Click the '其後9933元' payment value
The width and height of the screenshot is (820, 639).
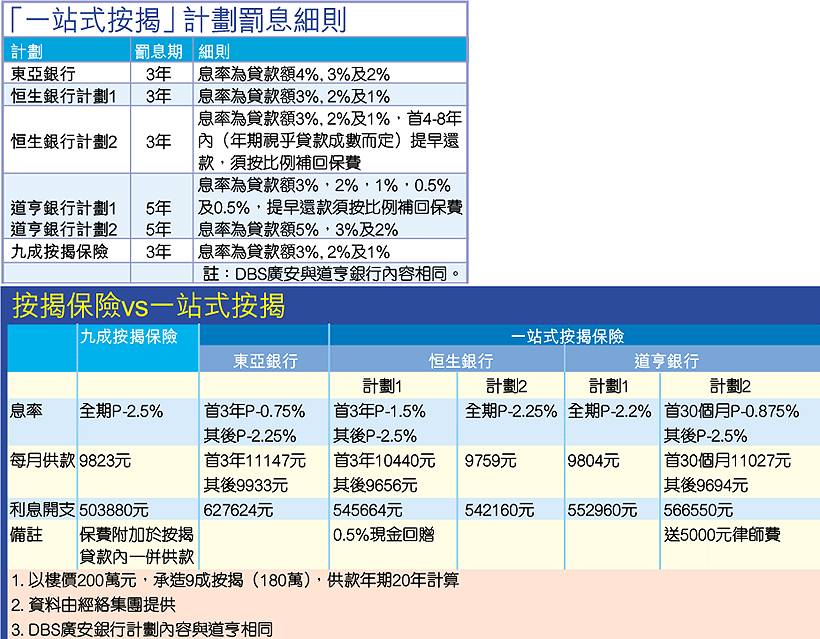(x=246, y=485)
